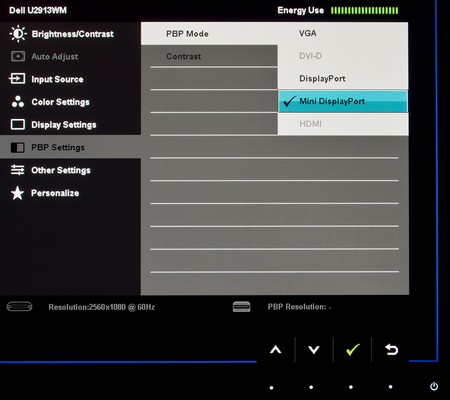Confirm with the green checkmark icon
This screenshot has height=400, width=450.
353,349
